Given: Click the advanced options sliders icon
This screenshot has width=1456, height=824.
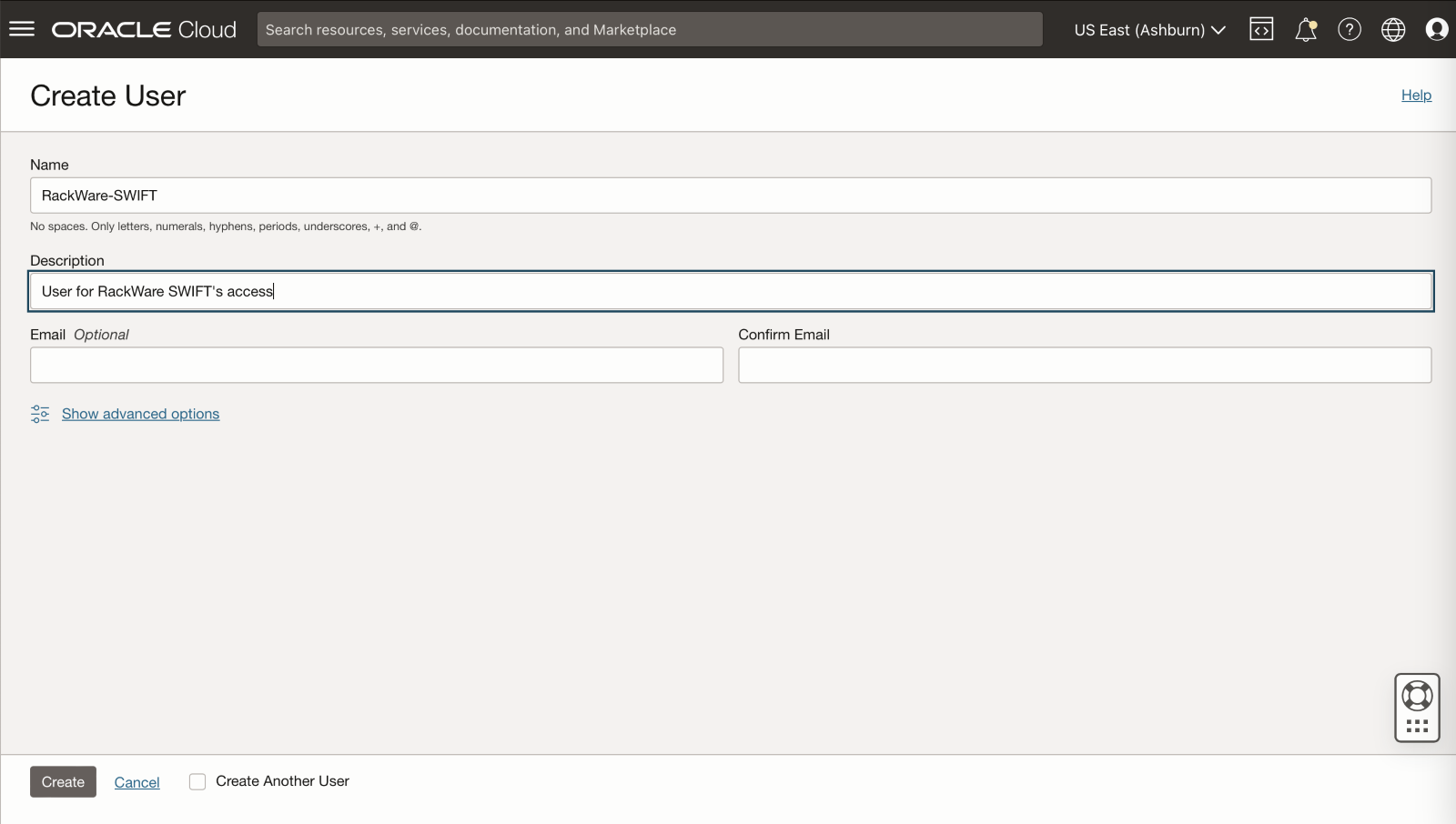Looking at the screenshot, I should click(x=40, y=414).
